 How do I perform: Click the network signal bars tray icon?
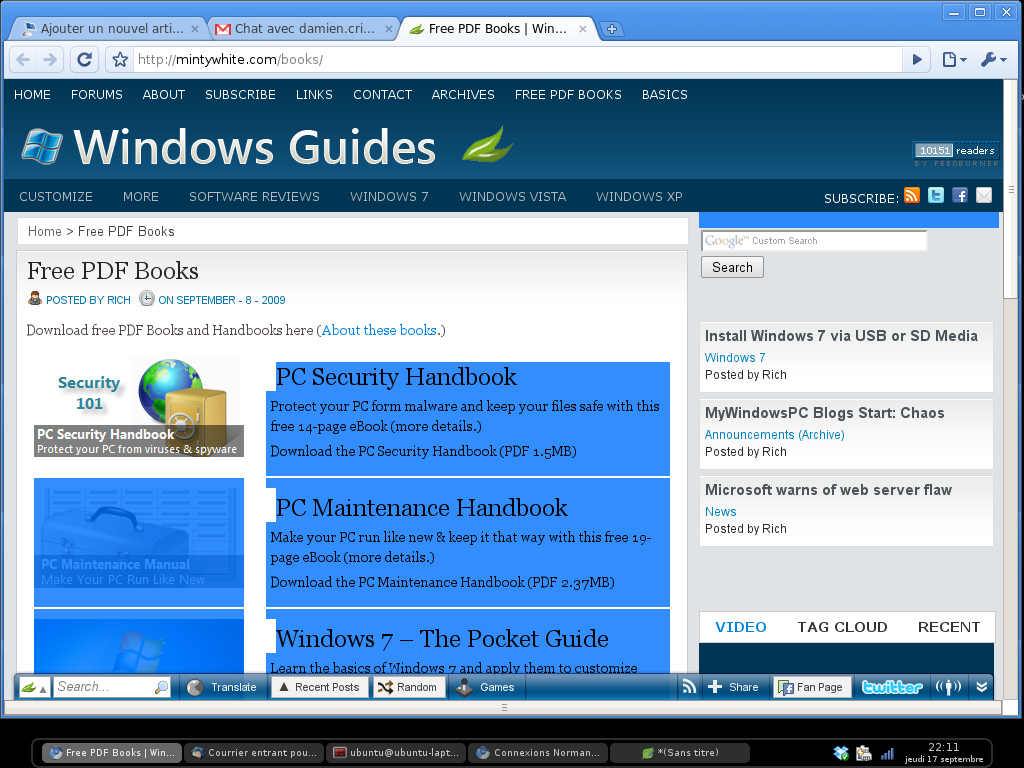887,754
